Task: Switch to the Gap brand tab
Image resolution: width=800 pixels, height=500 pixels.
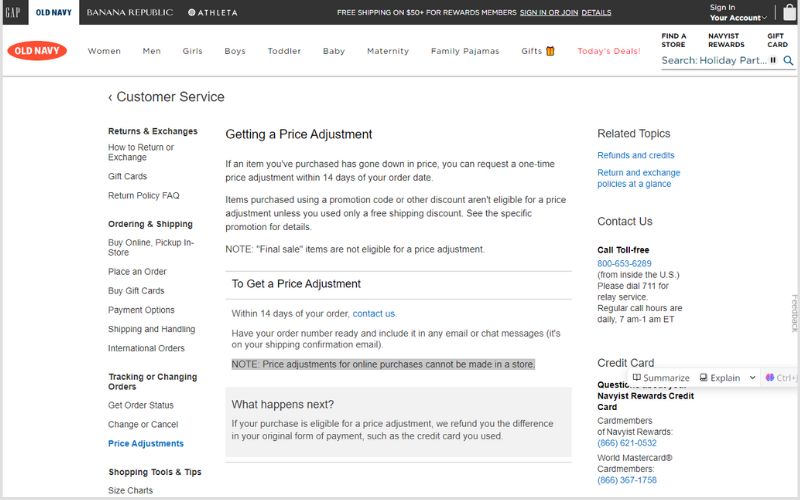Action: point(13,12)
